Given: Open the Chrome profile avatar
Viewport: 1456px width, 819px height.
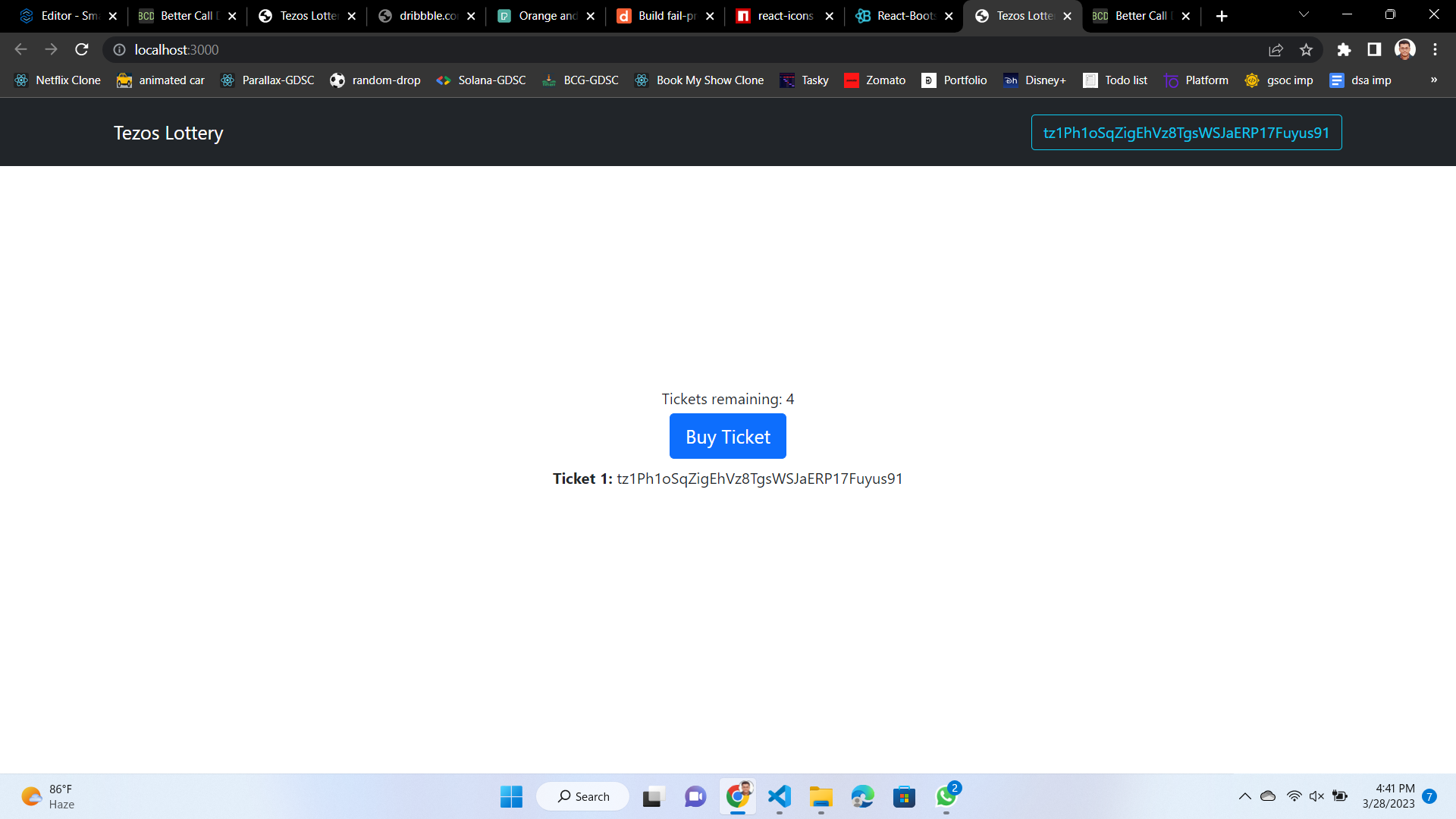Looking at the screenshot, I should click(x=1404, y=49).
